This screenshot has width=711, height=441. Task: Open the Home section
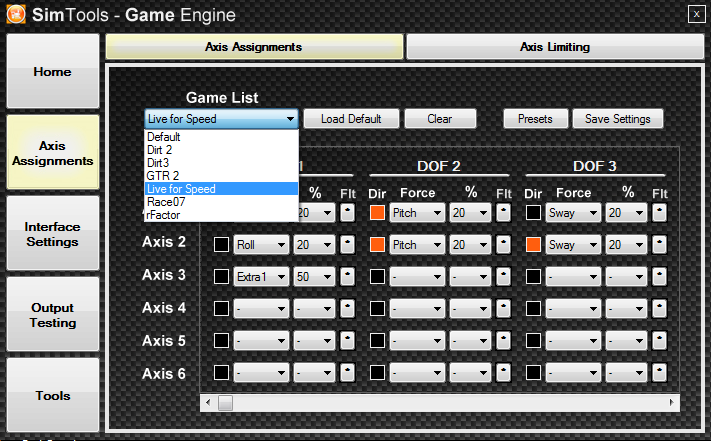click(x=53, y=71)
